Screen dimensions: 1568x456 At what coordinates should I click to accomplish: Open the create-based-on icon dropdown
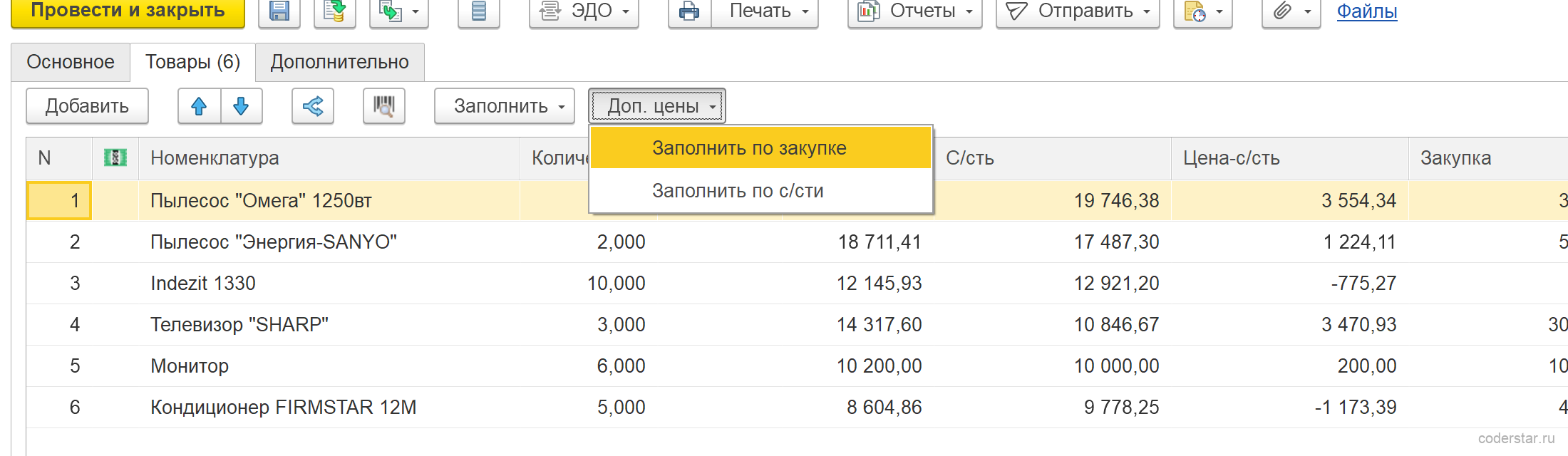[398, 11]
